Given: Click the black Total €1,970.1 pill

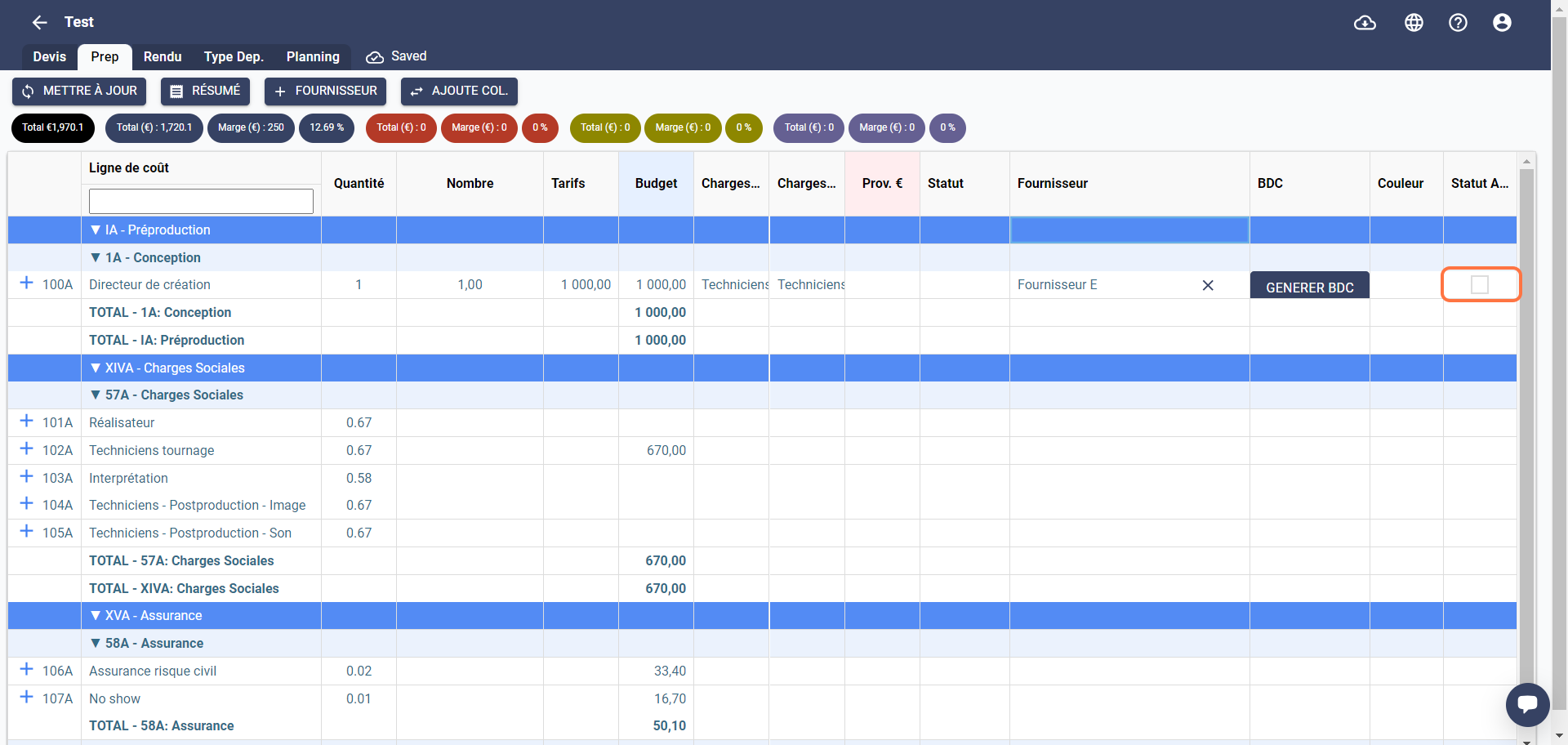Looking at the screenshot, I should point(53,128).
